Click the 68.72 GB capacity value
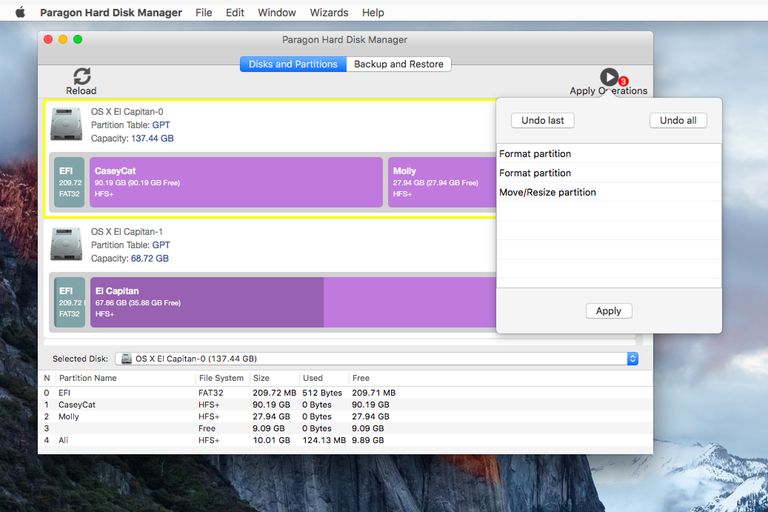The width and height of the screenshot is (768, 512). [x=150, y=258]
